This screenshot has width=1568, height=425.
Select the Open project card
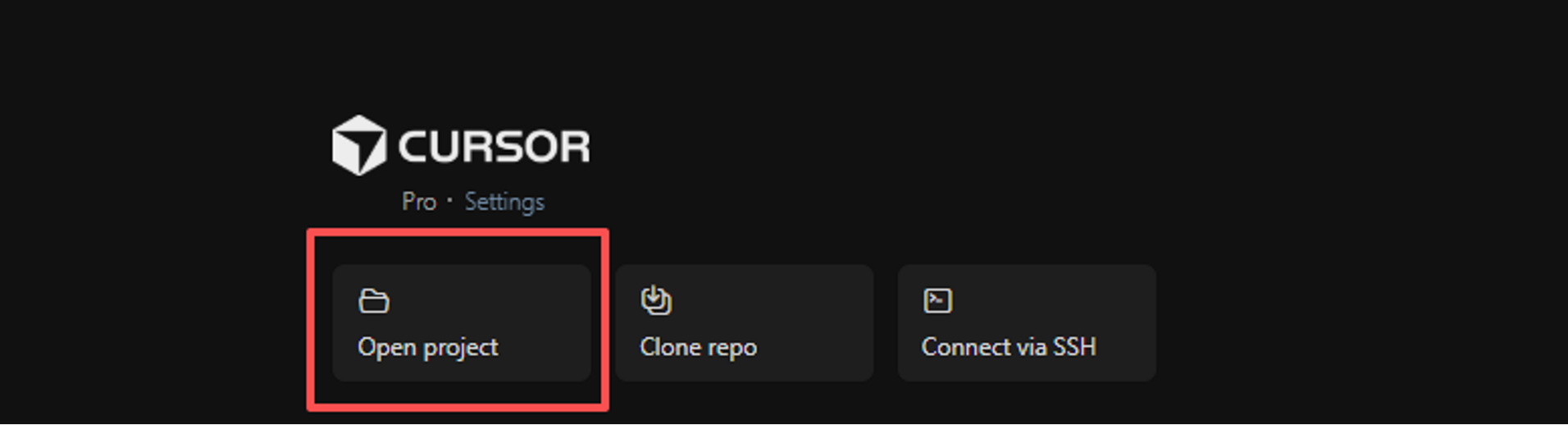(x=462, y=322)
